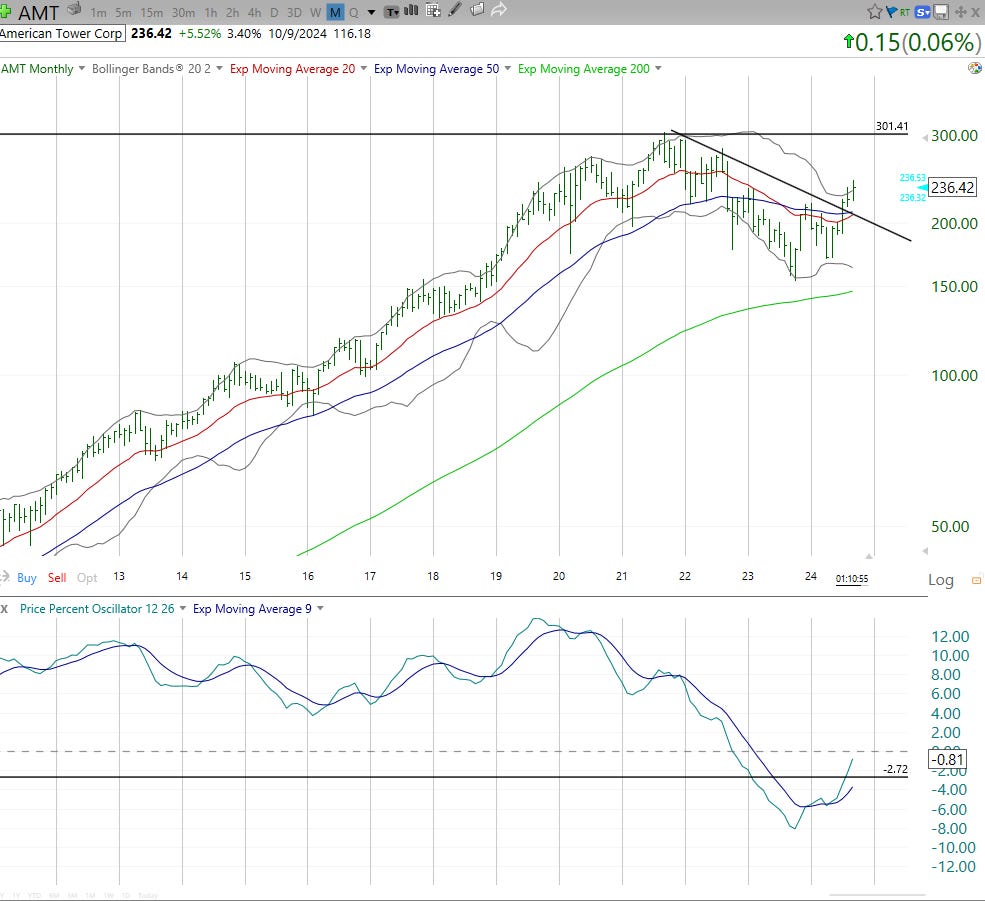Expand Exp Moving Average 20 dropdown
985x901 pixels.
[x=363, y=68]
